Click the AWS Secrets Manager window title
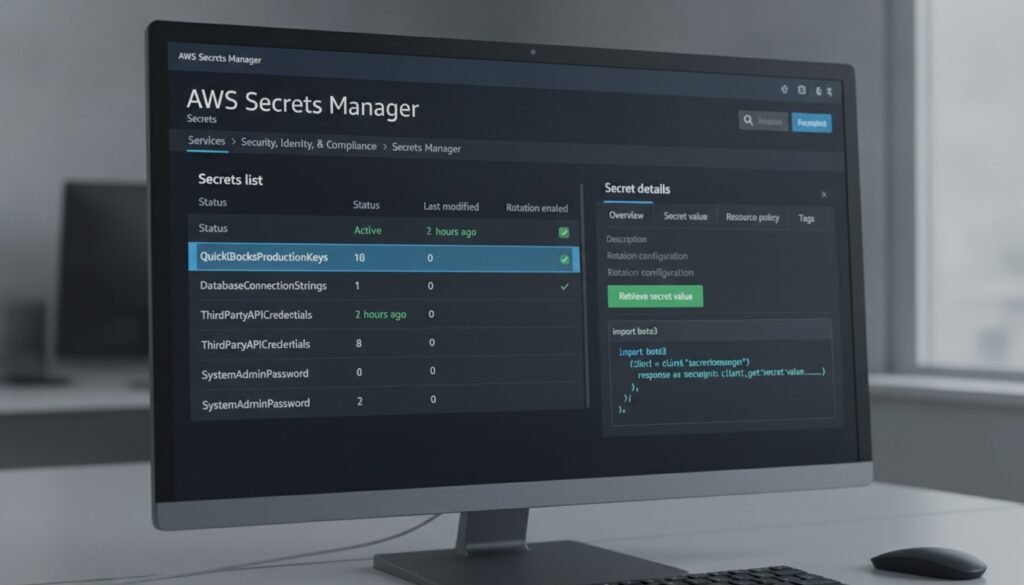This screenshot has height=585, width=1024. [219, 58]
